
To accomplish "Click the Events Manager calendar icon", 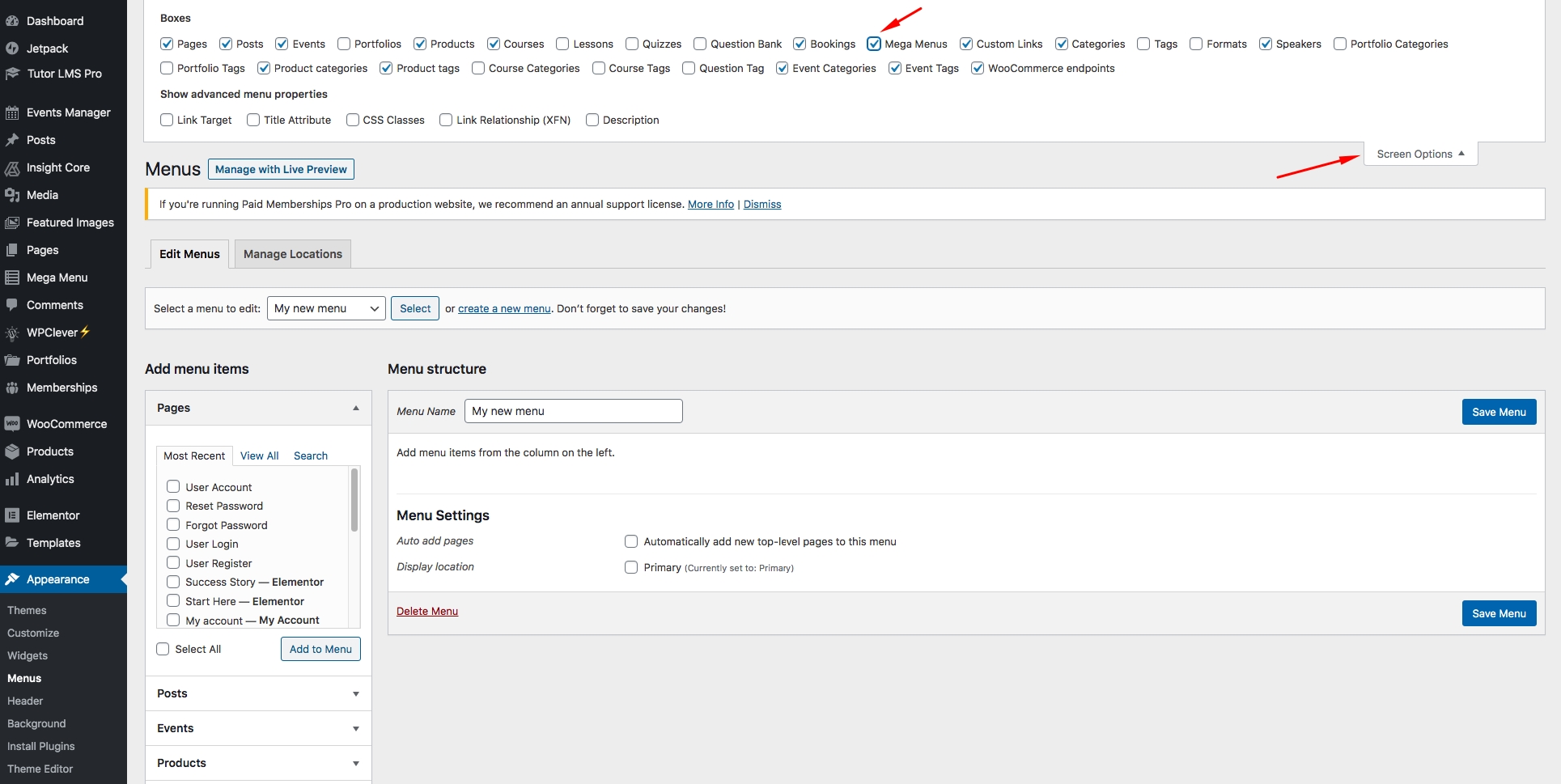I will point(12,112).
